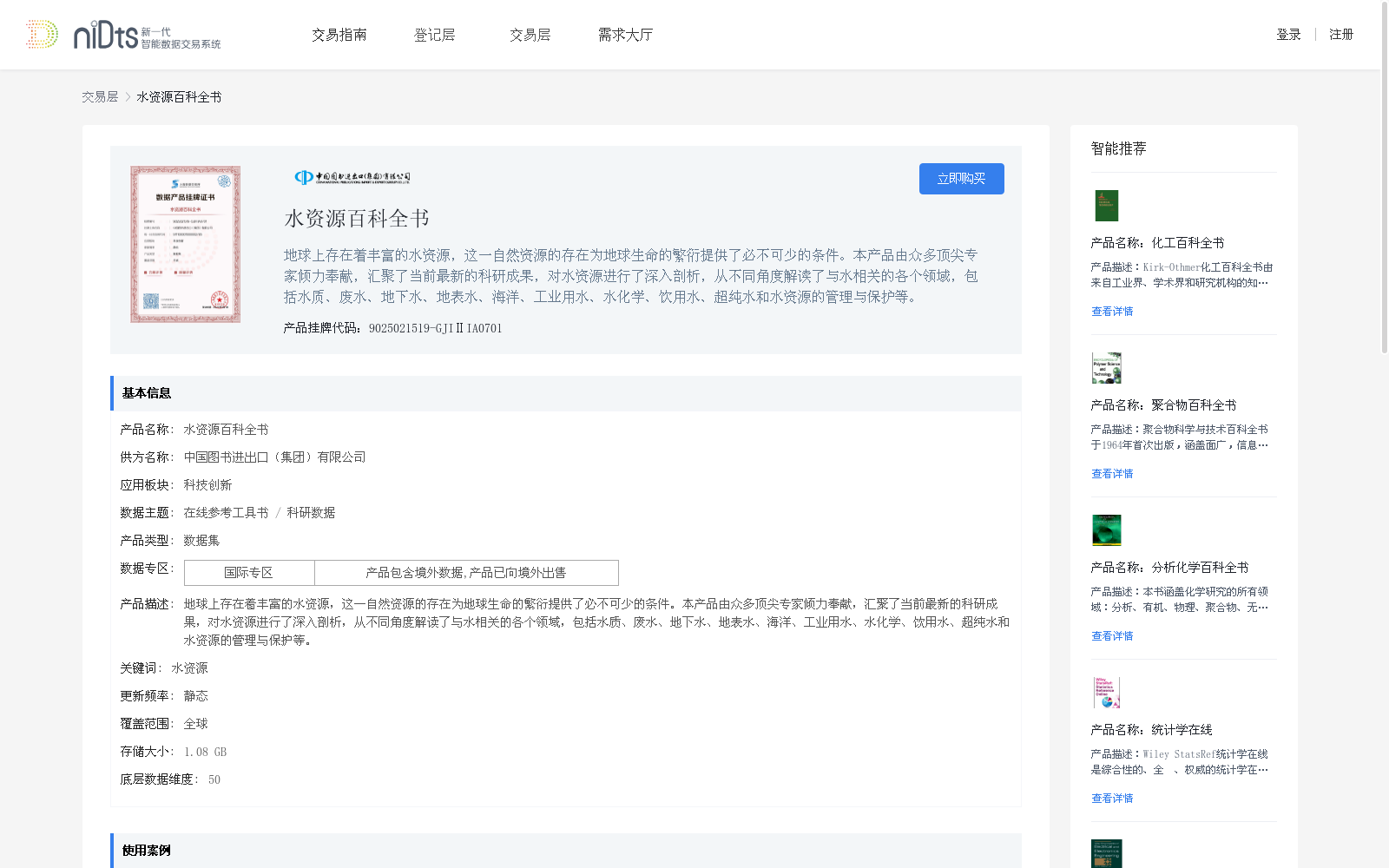Image resolution: width=1389 pixels, height=868 pixels.
Task: Click the 全球 coverage value
Action: tap(195, 724)
